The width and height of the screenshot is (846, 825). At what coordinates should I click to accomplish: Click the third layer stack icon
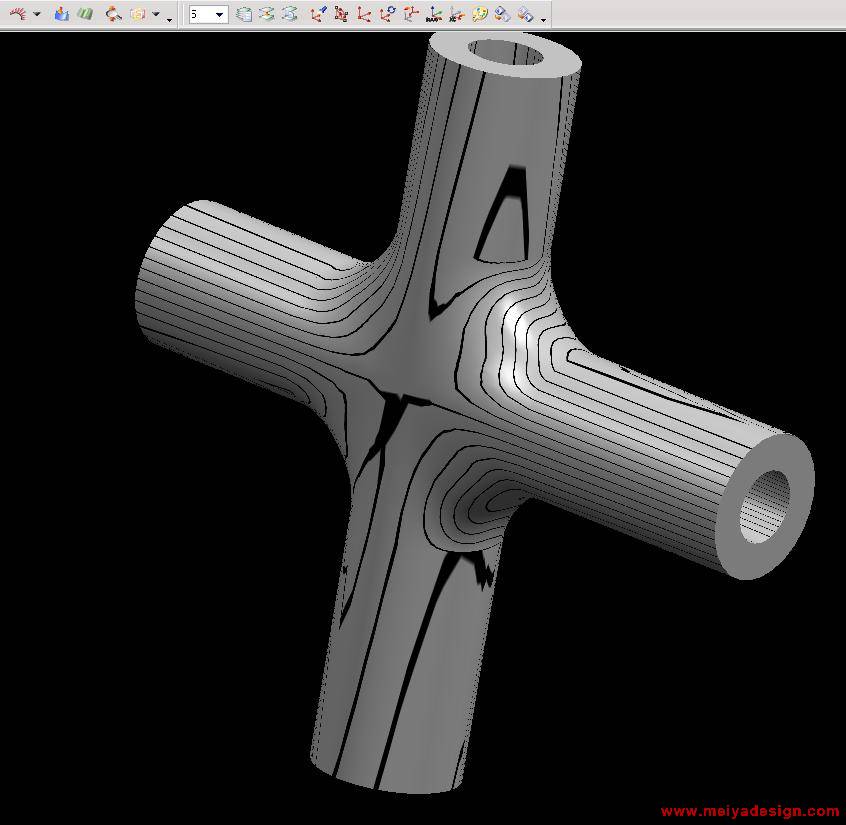pos(289,14)
